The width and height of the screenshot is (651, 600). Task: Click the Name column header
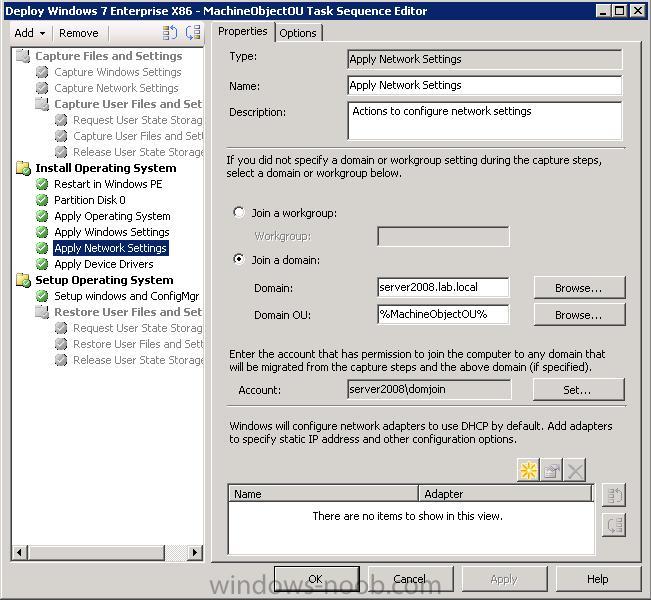tap(323, 494)
